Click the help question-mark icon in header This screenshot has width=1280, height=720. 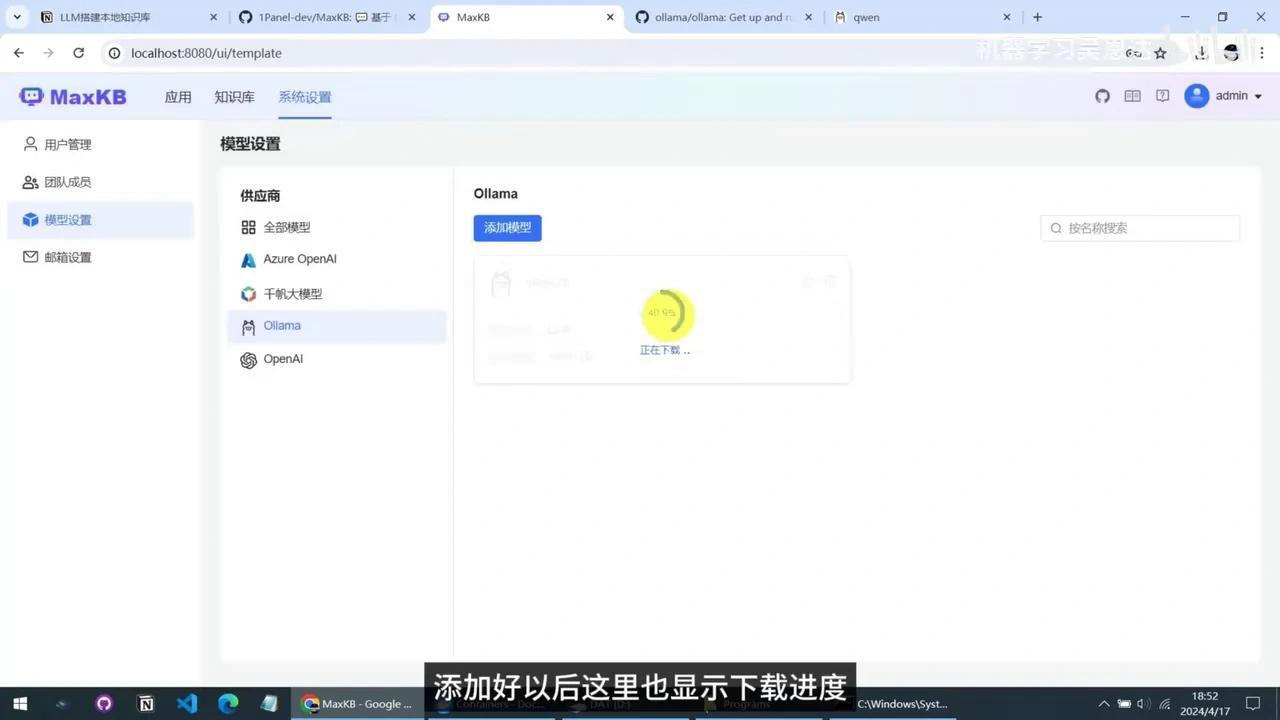(x=1162, y=96)
